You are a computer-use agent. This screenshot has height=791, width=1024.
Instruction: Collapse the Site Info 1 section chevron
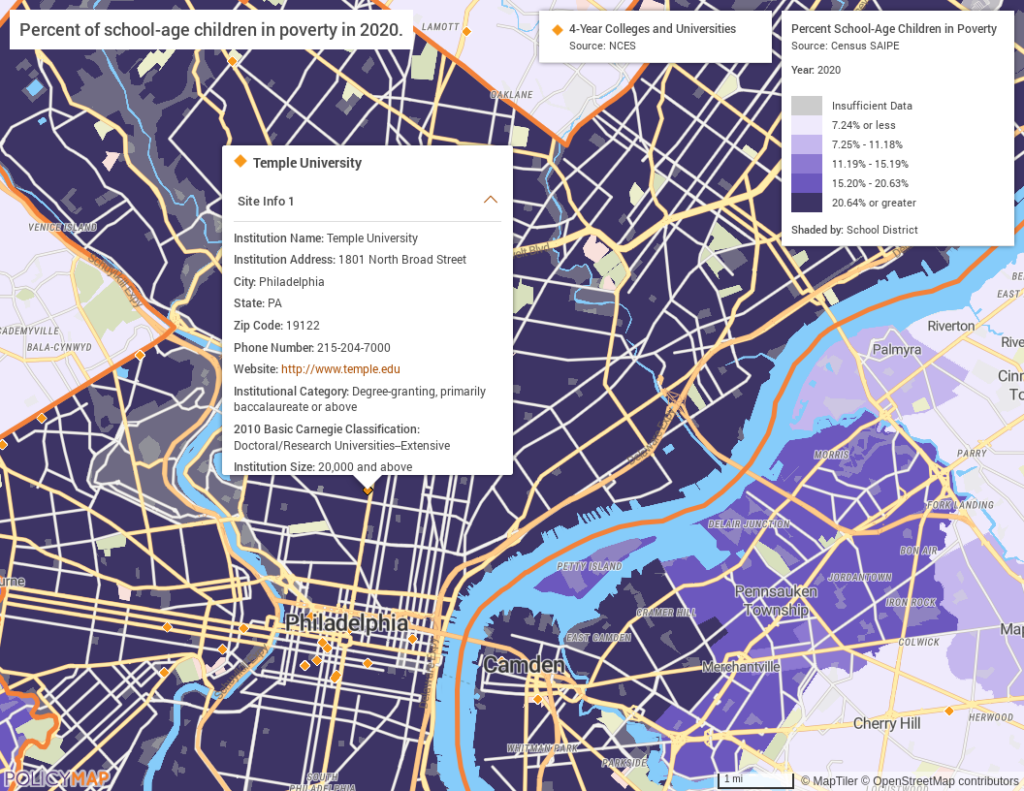[x=490, y=200]
